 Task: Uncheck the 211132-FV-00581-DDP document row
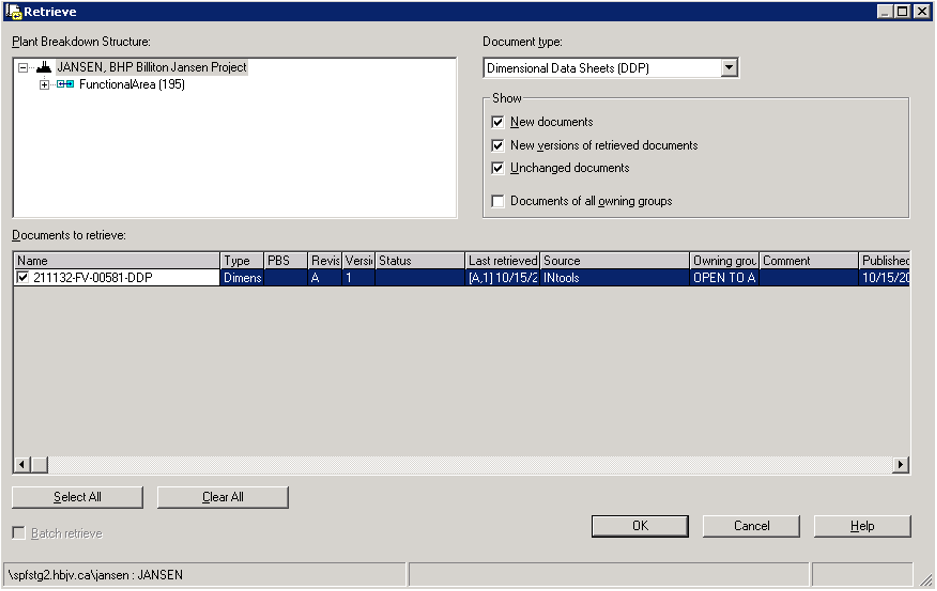click(23, 278)
